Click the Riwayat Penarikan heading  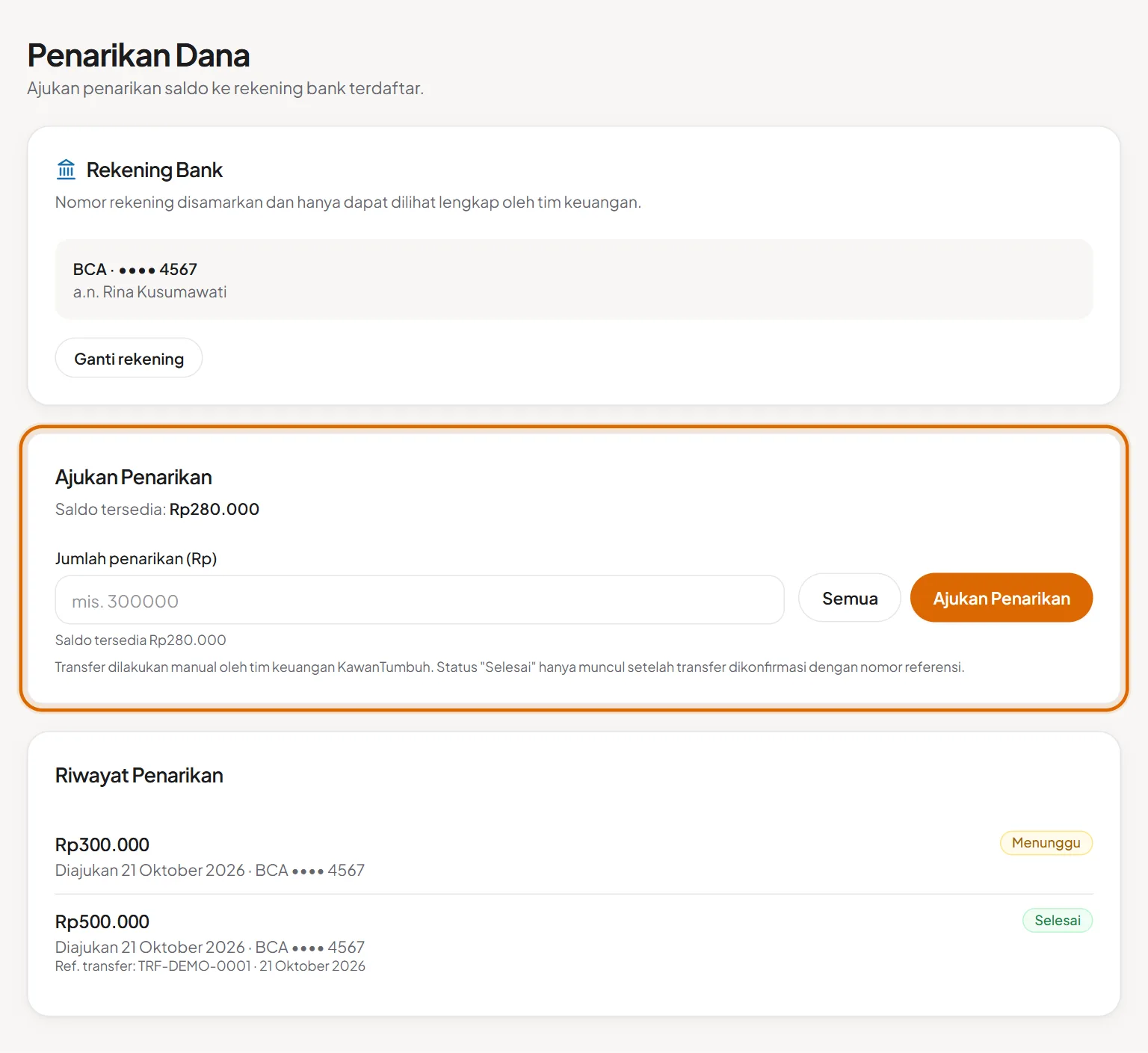[x=139, y=776]
